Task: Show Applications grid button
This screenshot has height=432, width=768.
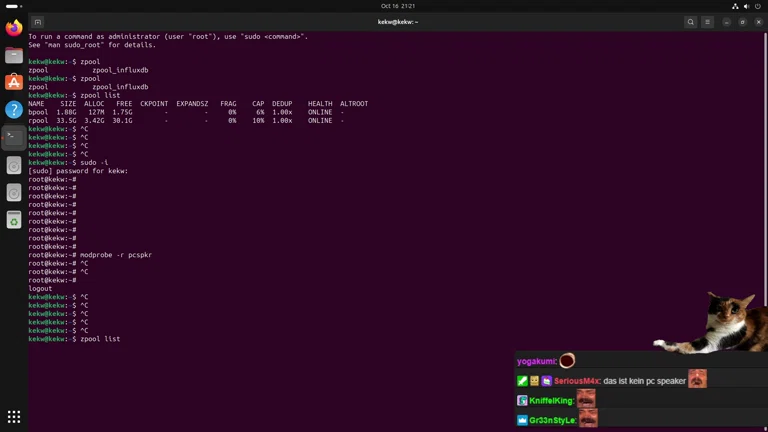Action: coord(14,417)
